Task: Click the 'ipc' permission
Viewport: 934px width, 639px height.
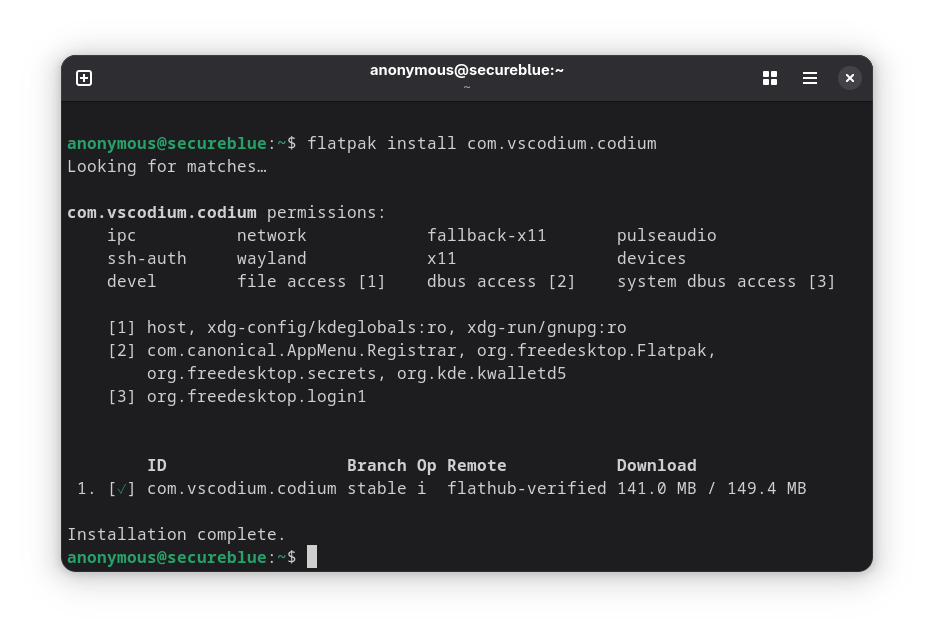Action: [x=122, y=236]
